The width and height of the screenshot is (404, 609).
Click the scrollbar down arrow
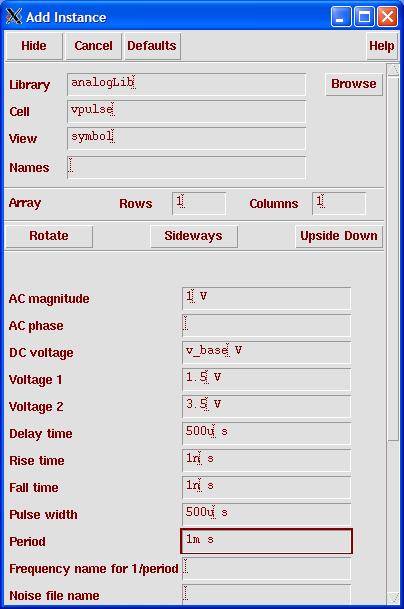click(394, 597)
